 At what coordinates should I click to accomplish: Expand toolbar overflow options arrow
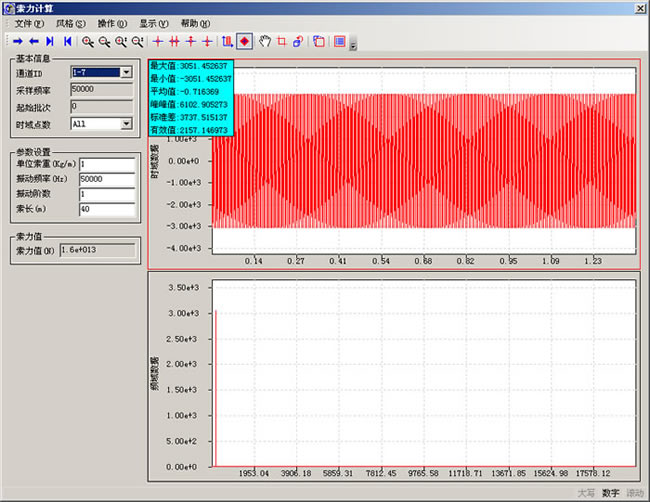point(353,43)
